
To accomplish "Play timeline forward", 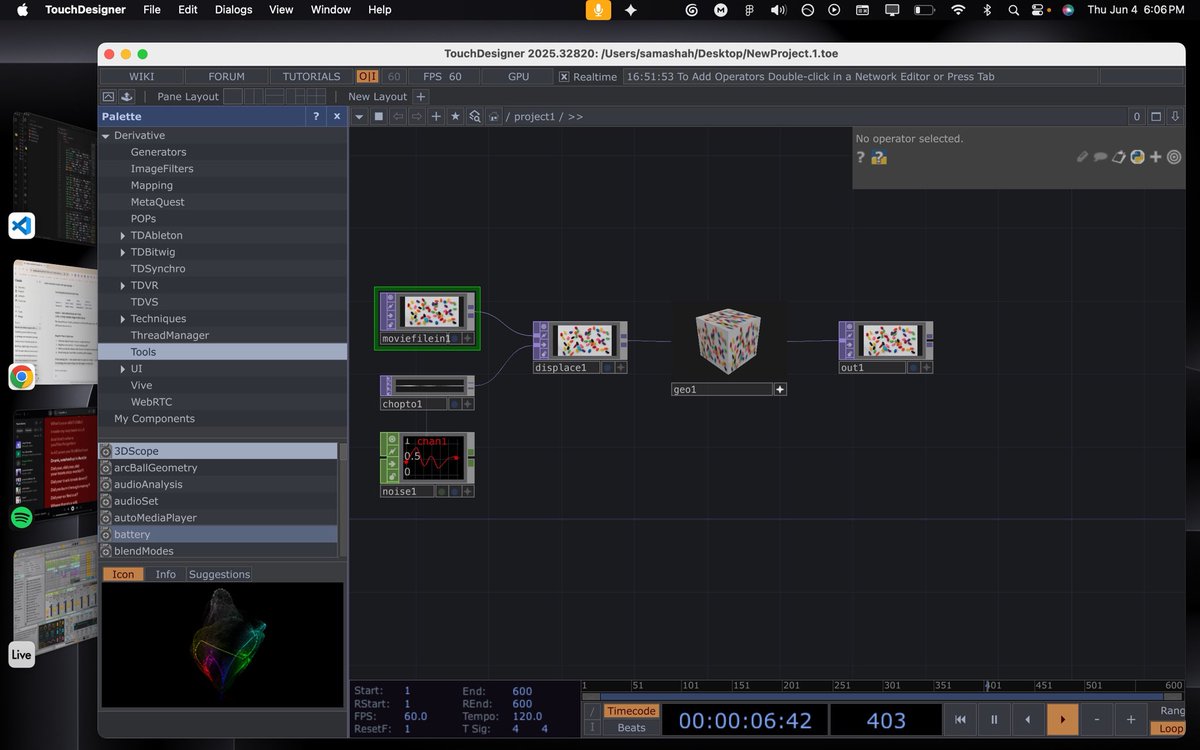I will click(1062, 719).
